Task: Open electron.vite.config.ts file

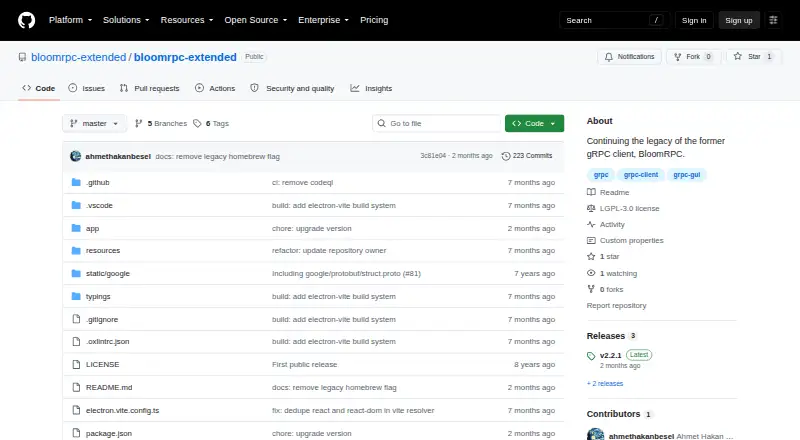Action: (x=122, y=410)
